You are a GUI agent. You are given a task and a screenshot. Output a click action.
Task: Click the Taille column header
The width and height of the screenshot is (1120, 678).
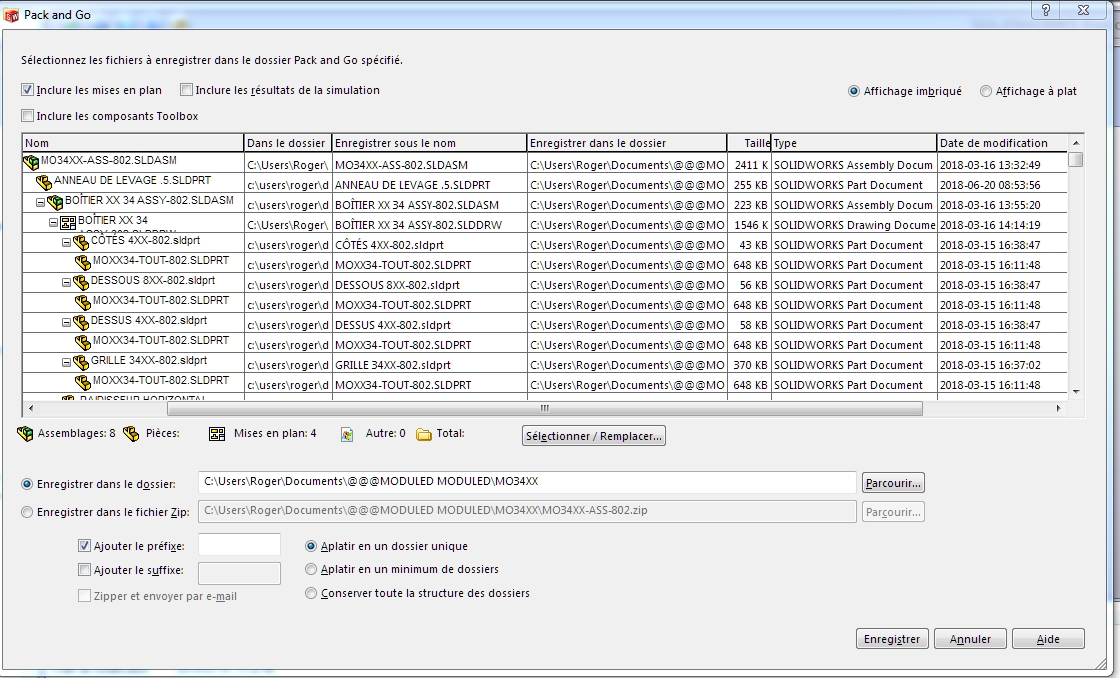[749, 143]
